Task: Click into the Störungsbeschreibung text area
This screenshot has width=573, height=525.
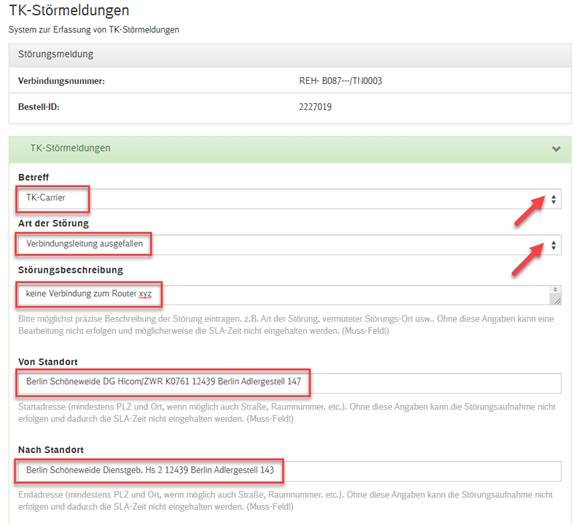Action: pos(289,295)
